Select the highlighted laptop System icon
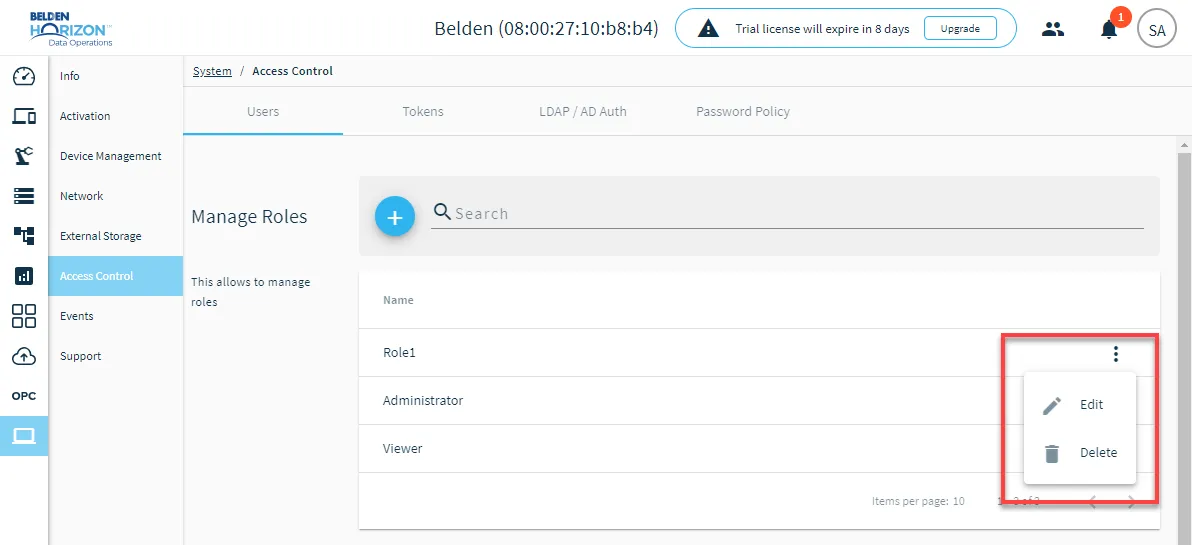1192x545 pixels. pos(24,436)
